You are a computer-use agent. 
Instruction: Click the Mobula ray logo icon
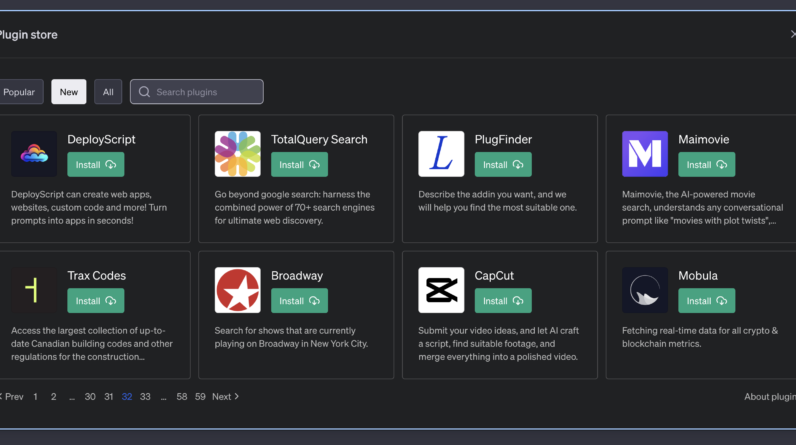tap(645, 290)
